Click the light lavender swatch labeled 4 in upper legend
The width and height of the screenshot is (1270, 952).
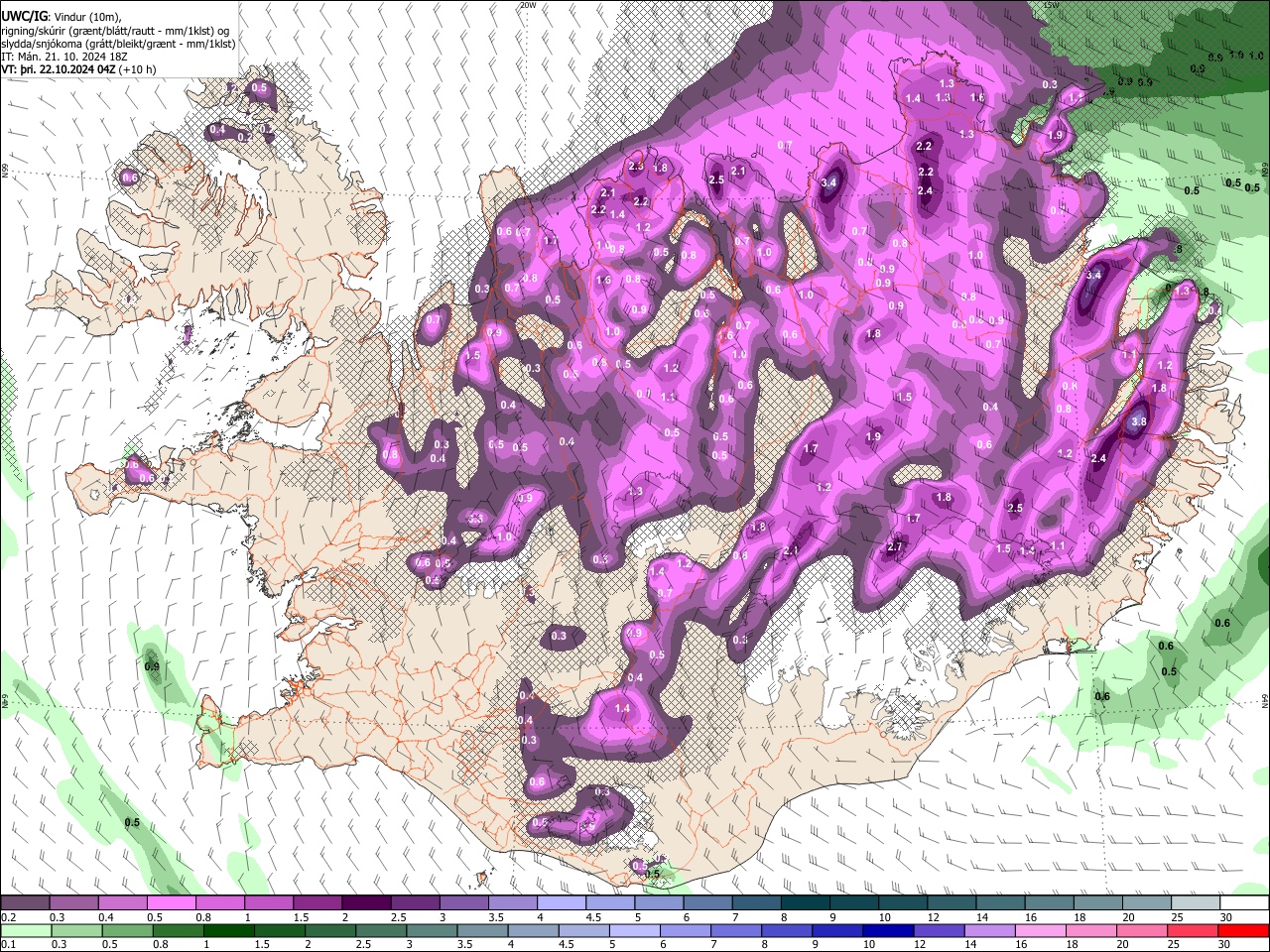point(562,903)
